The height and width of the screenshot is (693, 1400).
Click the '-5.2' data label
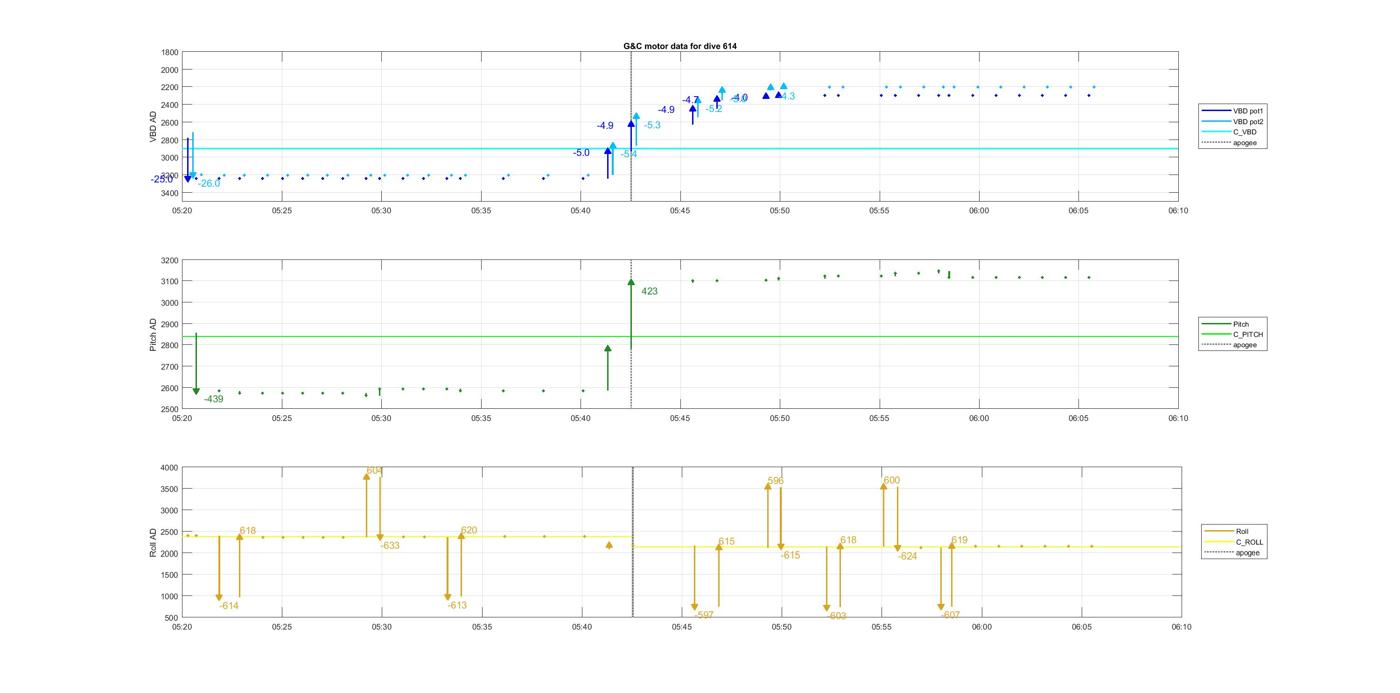tap(713, 109)
